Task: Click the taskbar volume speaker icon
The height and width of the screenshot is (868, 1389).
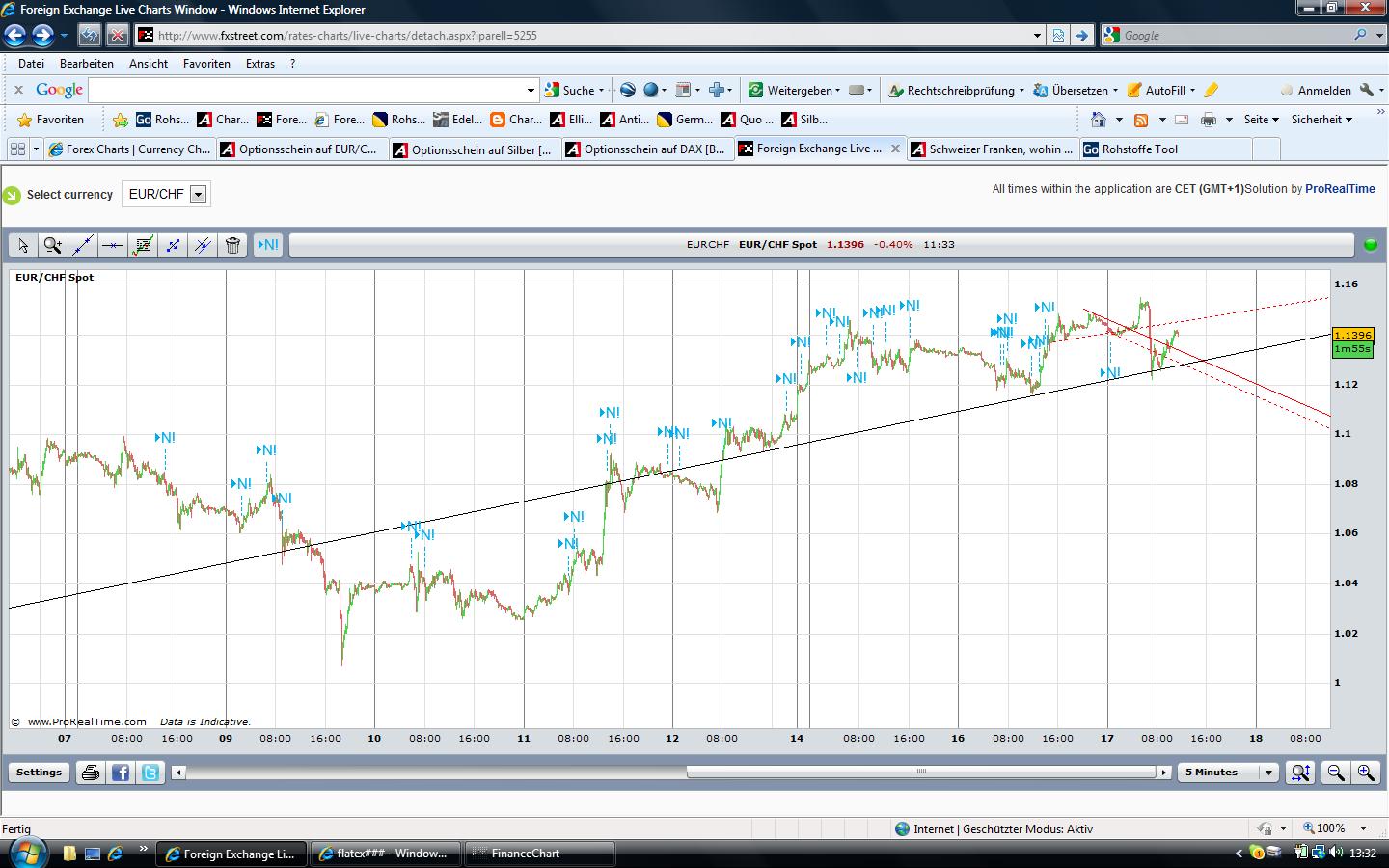Action: click(x=1336, y=853)
